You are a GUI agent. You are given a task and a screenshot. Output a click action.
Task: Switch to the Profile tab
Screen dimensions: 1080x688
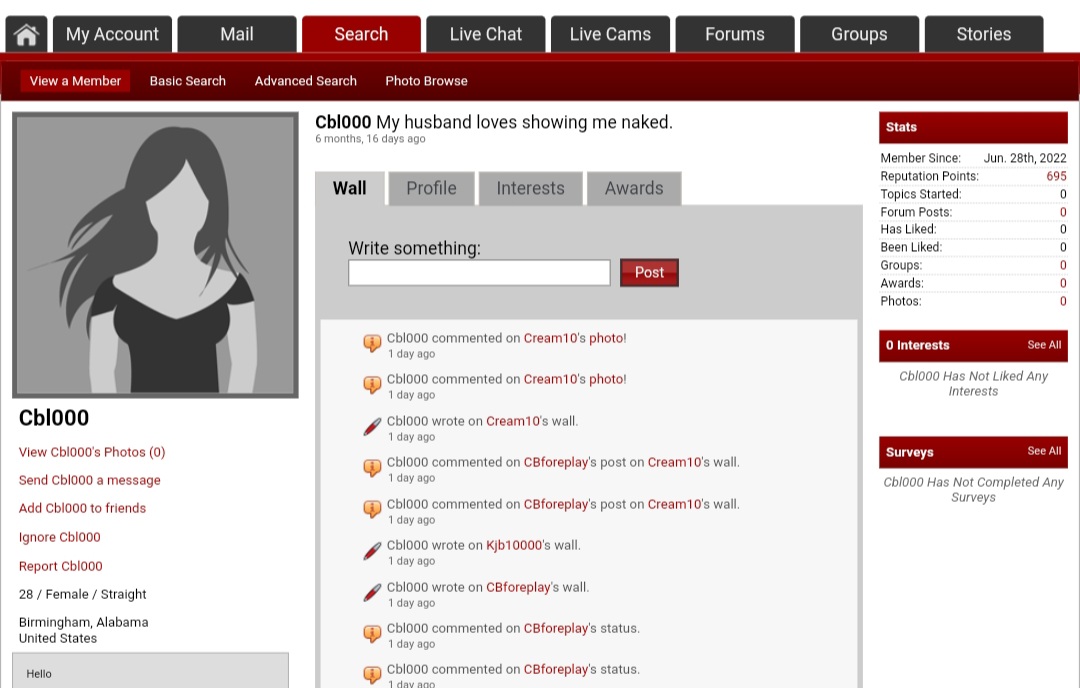(x=431, y=188)
